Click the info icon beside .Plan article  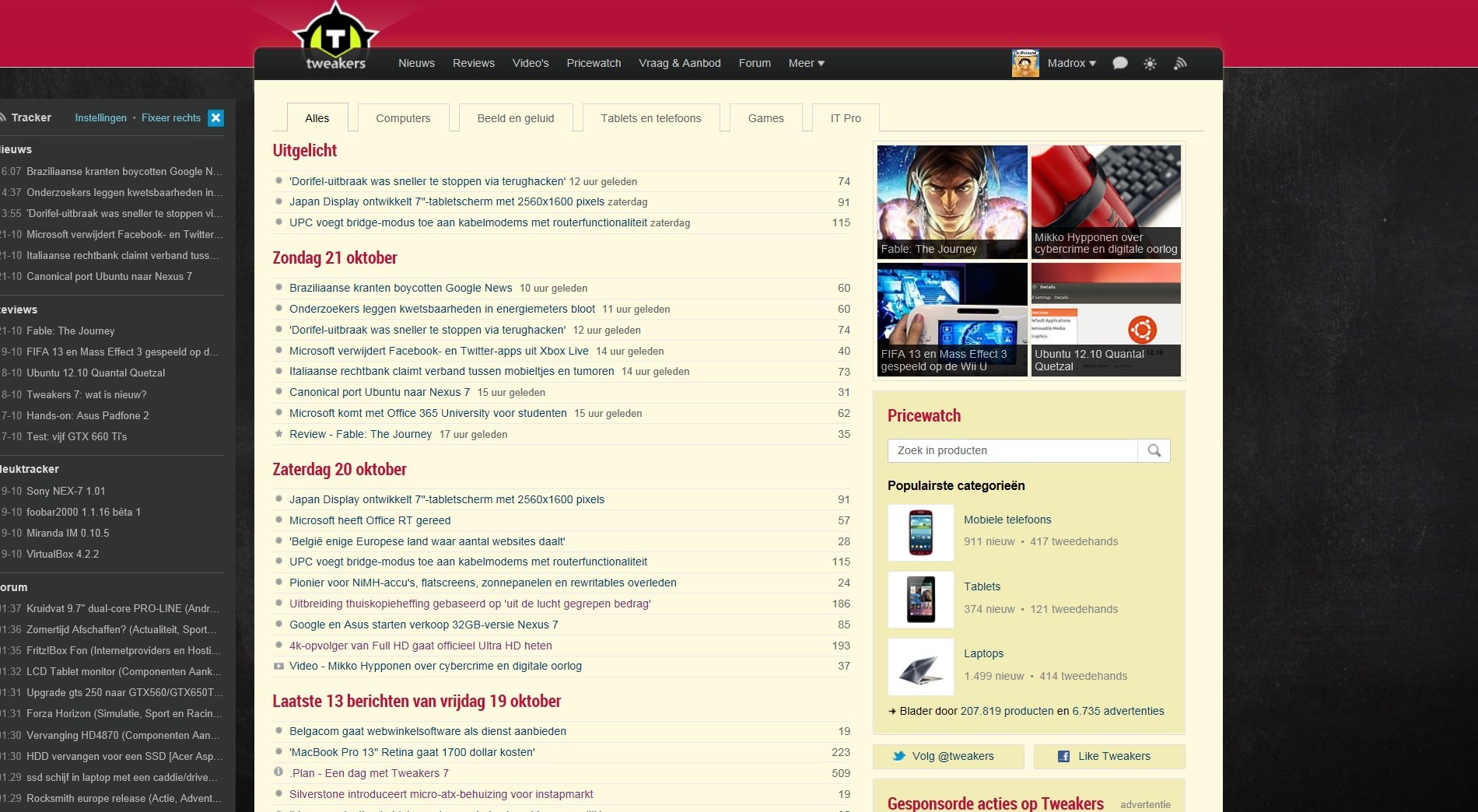pyautogui.click(x=278, y=772)
